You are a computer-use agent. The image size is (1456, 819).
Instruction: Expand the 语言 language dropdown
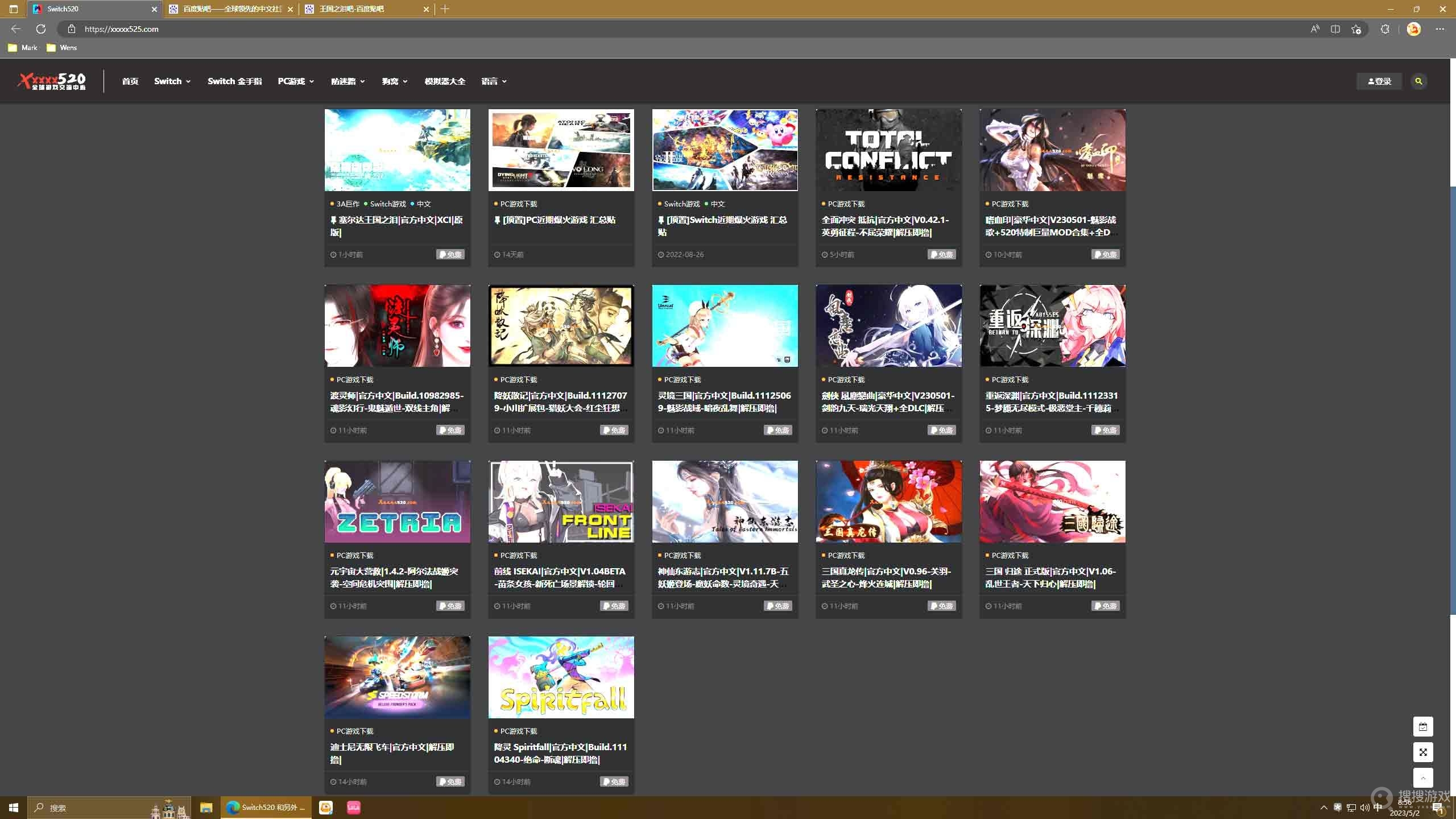[494, 81]
